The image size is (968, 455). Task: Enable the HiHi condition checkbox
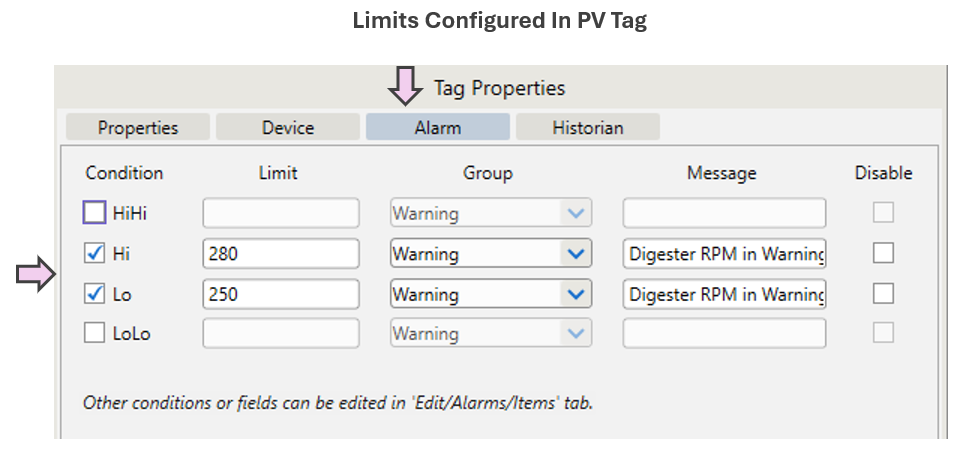94,213
